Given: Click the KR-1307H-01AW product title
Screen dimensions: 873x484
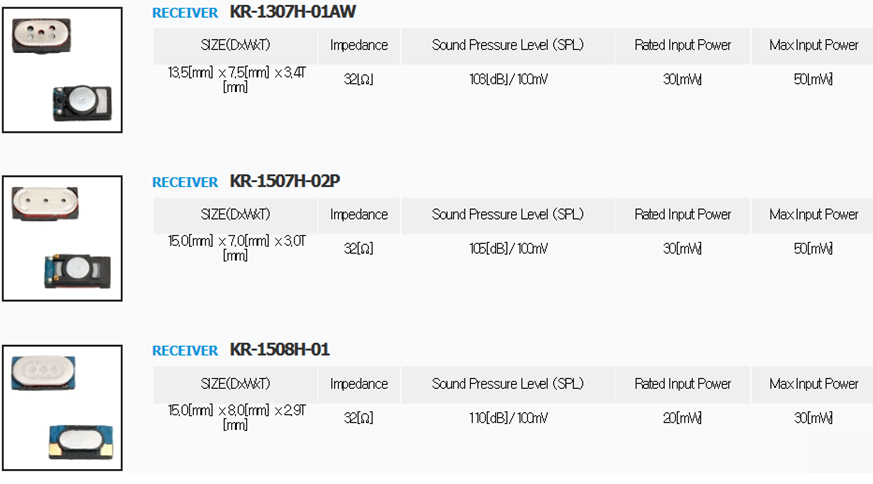Looking at the screenshot, I should (x=293, y=12).
